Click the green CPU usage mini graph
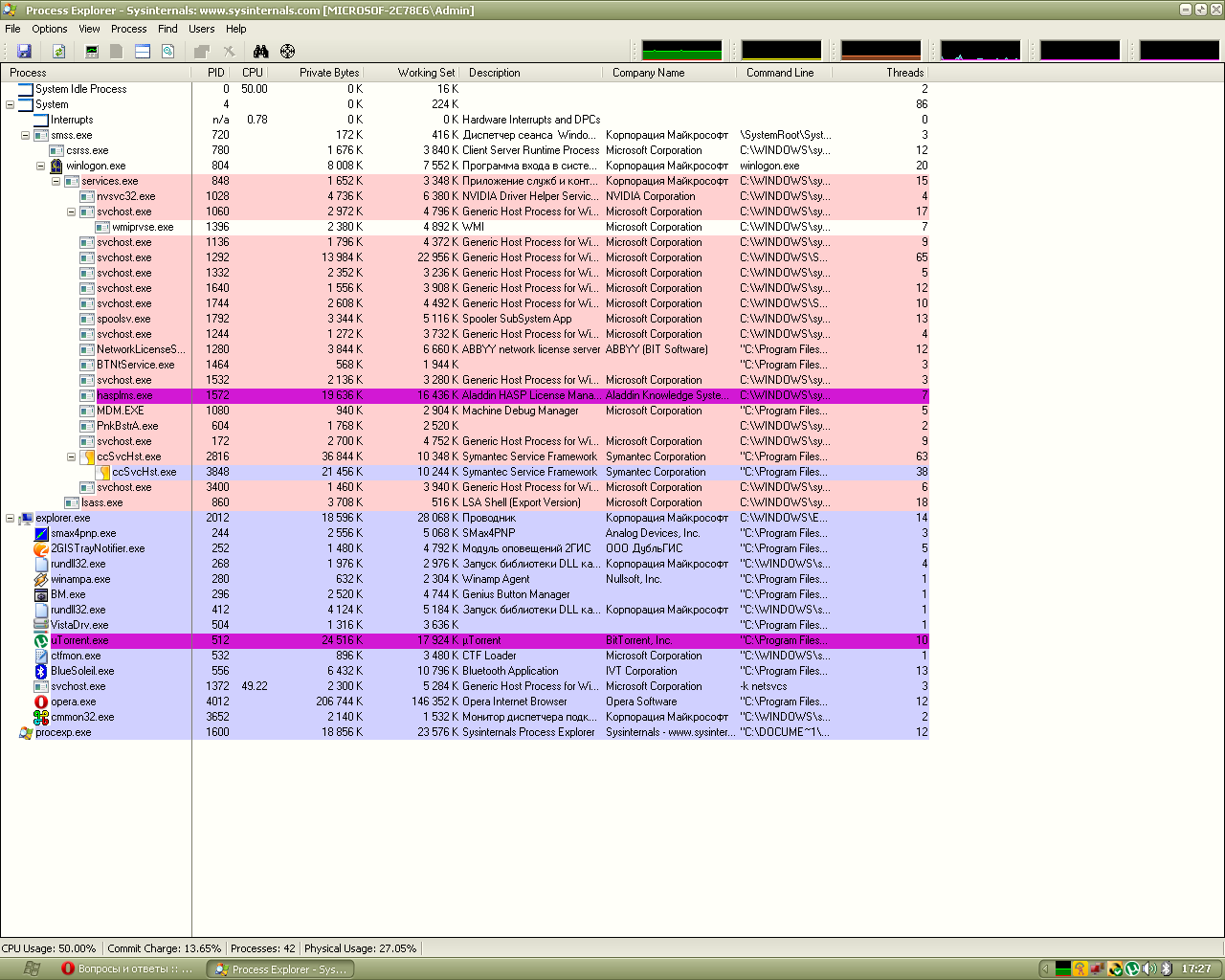 pos(681,51)
